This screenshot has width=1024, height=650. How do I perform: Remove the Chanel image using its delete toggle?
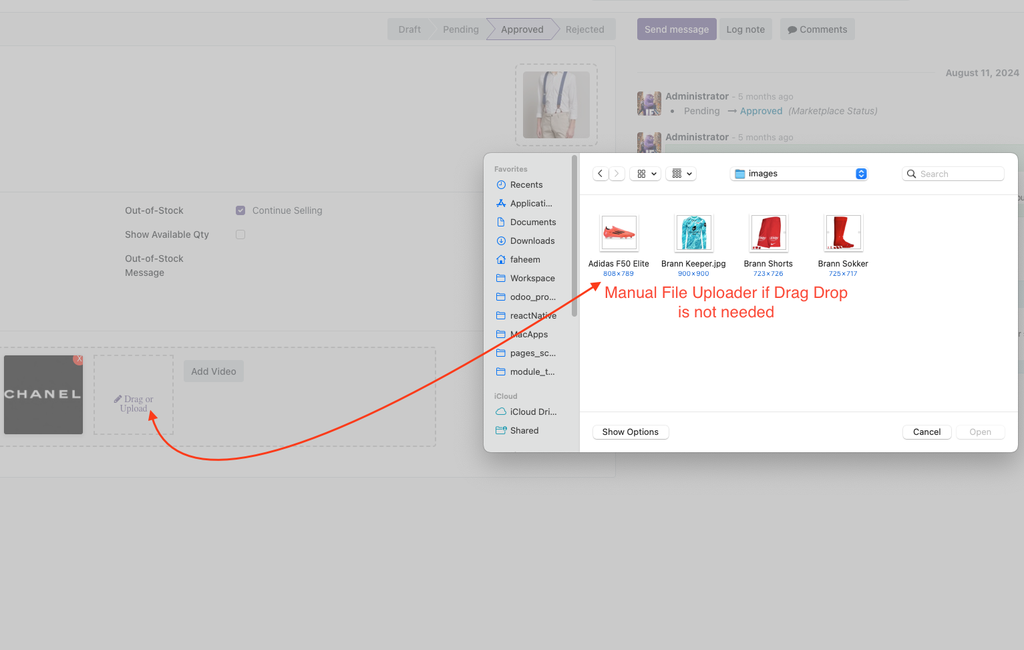(x=78, y=361)
